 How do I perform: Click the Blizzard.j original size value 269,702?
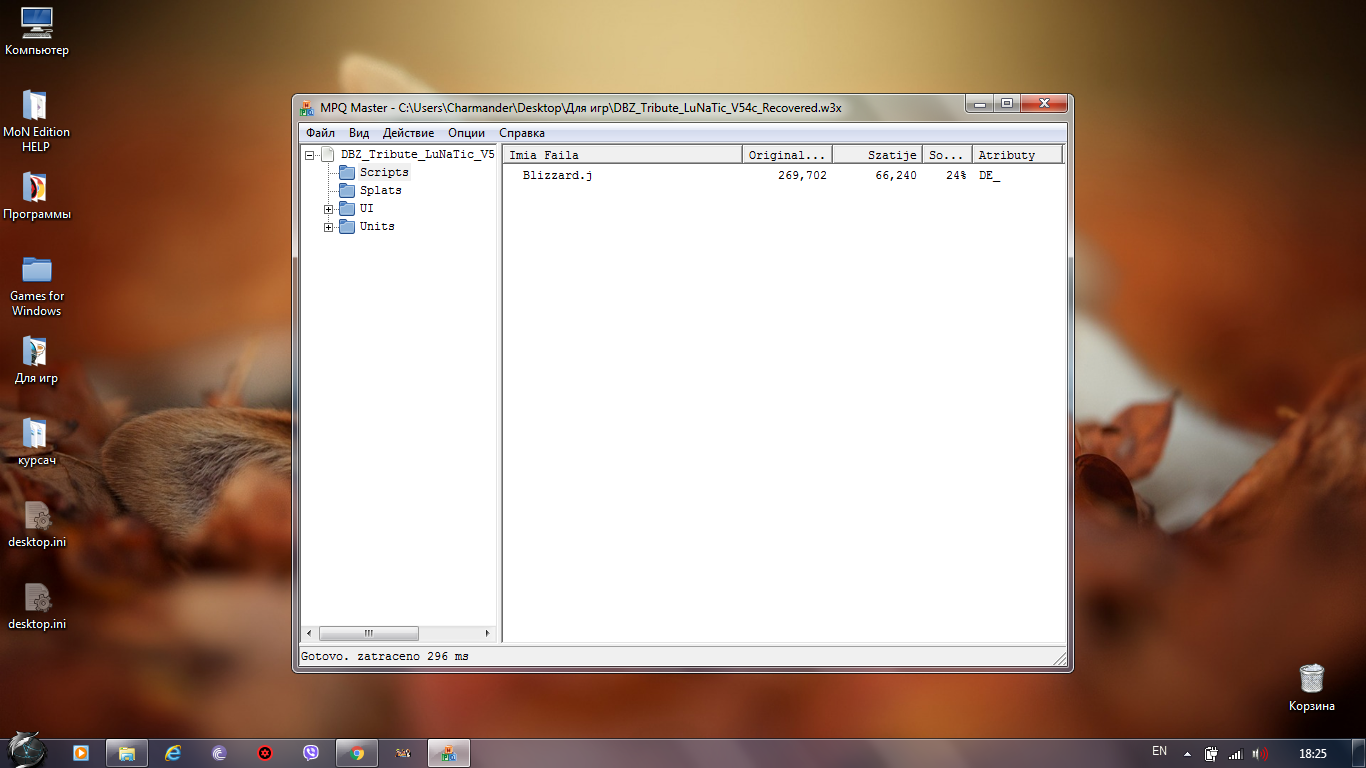802,176
